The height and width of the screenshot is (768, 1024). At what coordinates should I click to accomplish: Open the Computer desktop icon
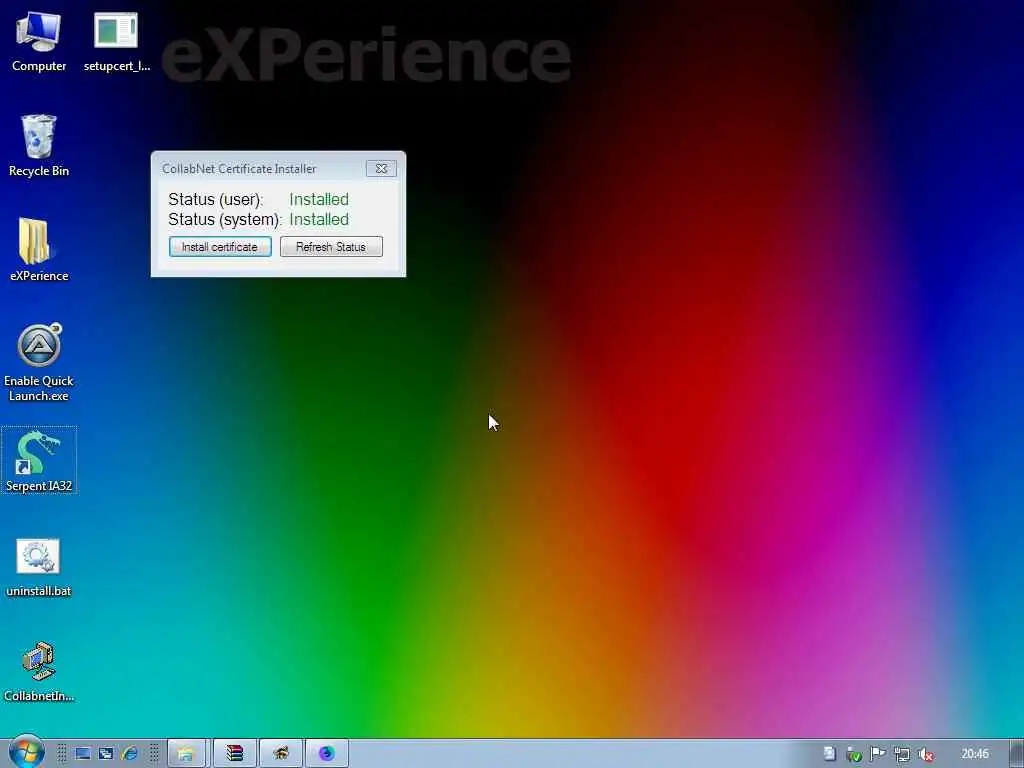(x=39, y=42)
